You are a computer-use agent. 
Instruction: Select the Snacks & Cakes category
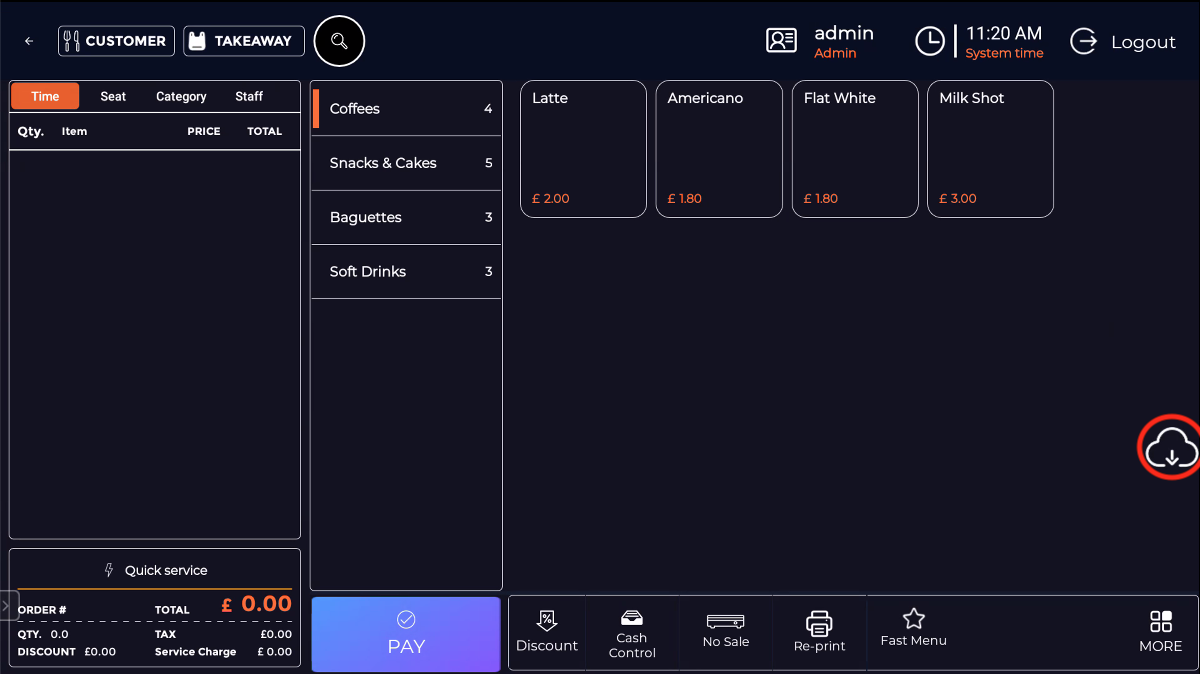click(x=406, y=163)
